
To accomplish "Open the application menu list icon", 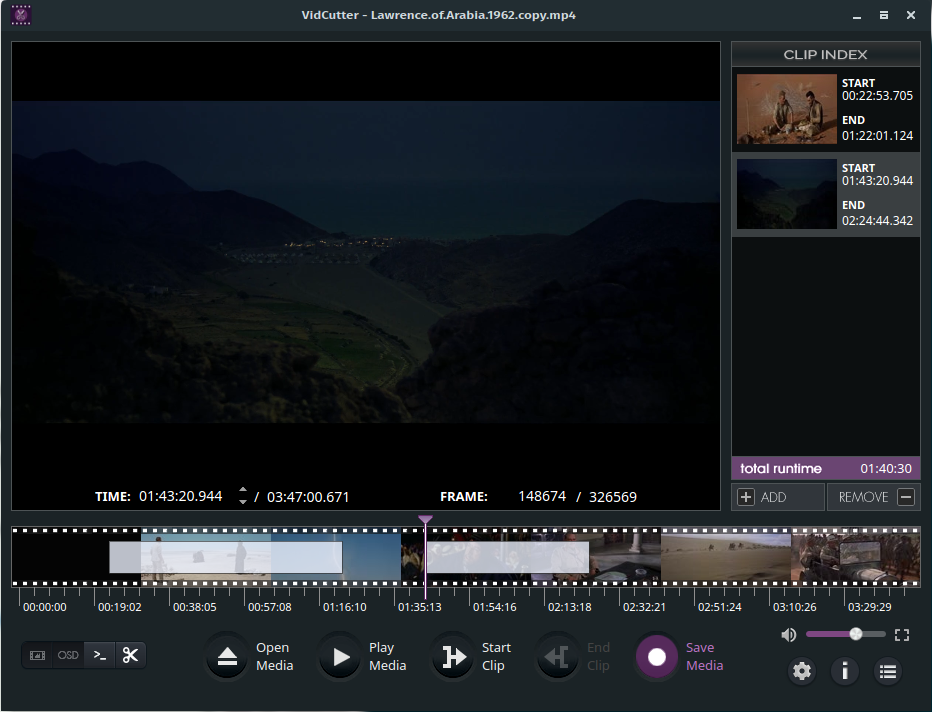I will pos(888,671).
